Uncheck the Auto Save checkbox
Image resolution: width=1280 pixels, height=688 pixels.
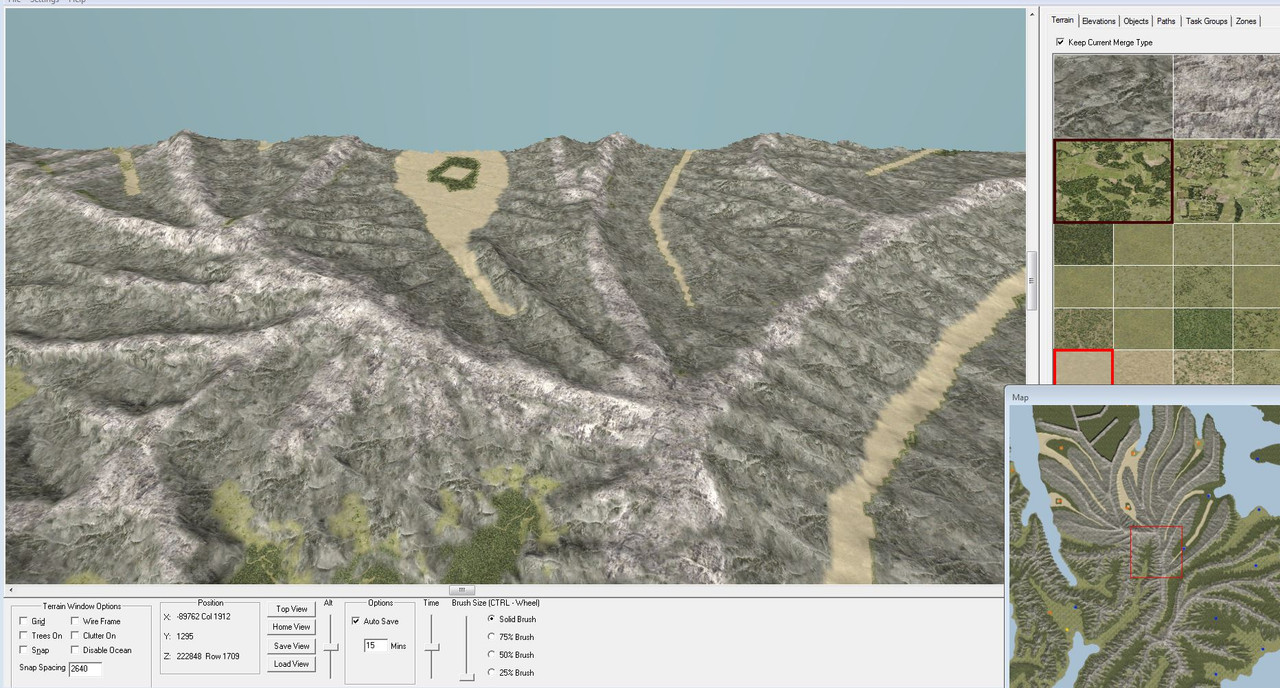click(x=356, y=621)
